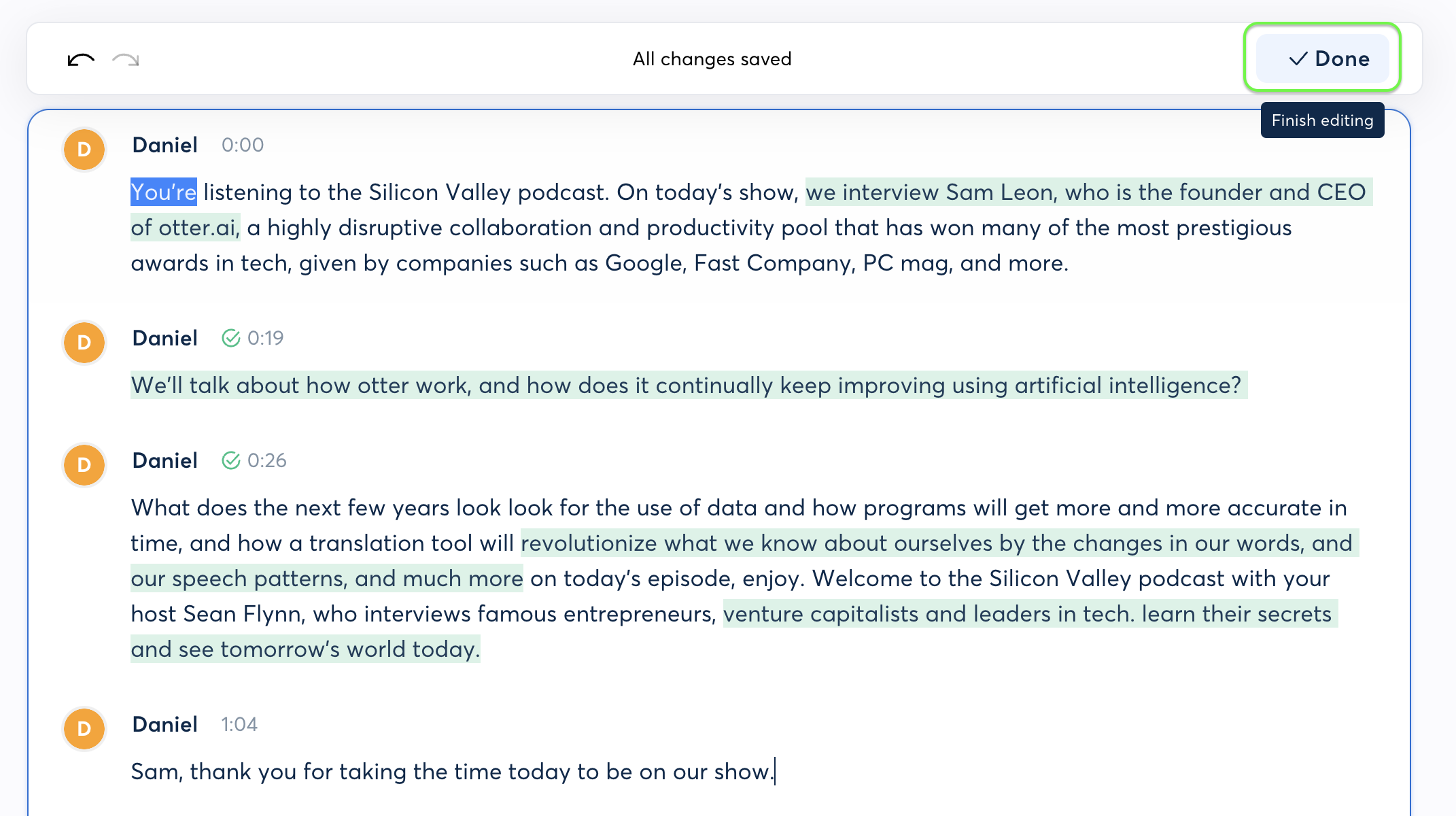Click the All changes saved status text
Viewport: 1456px width, 816px height.
[x=712, y=58]
